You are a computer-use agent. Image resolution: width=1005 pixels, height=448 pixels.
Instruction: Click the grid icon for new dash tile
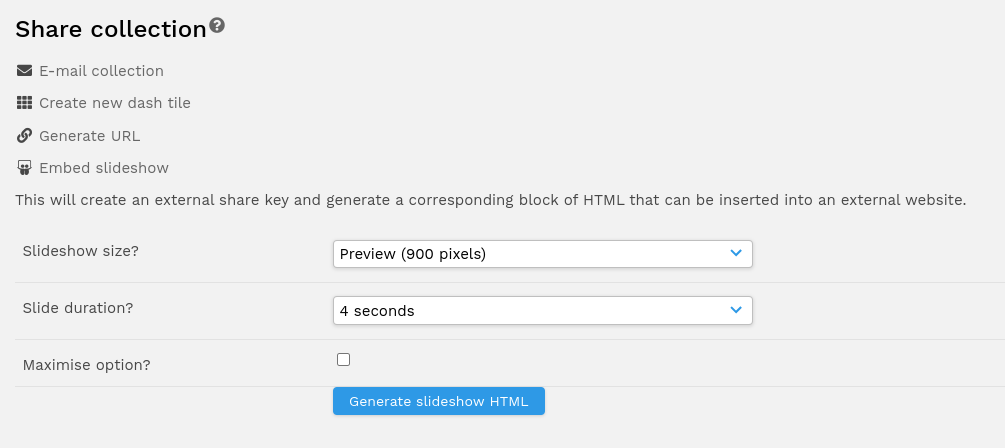point(24,103)
